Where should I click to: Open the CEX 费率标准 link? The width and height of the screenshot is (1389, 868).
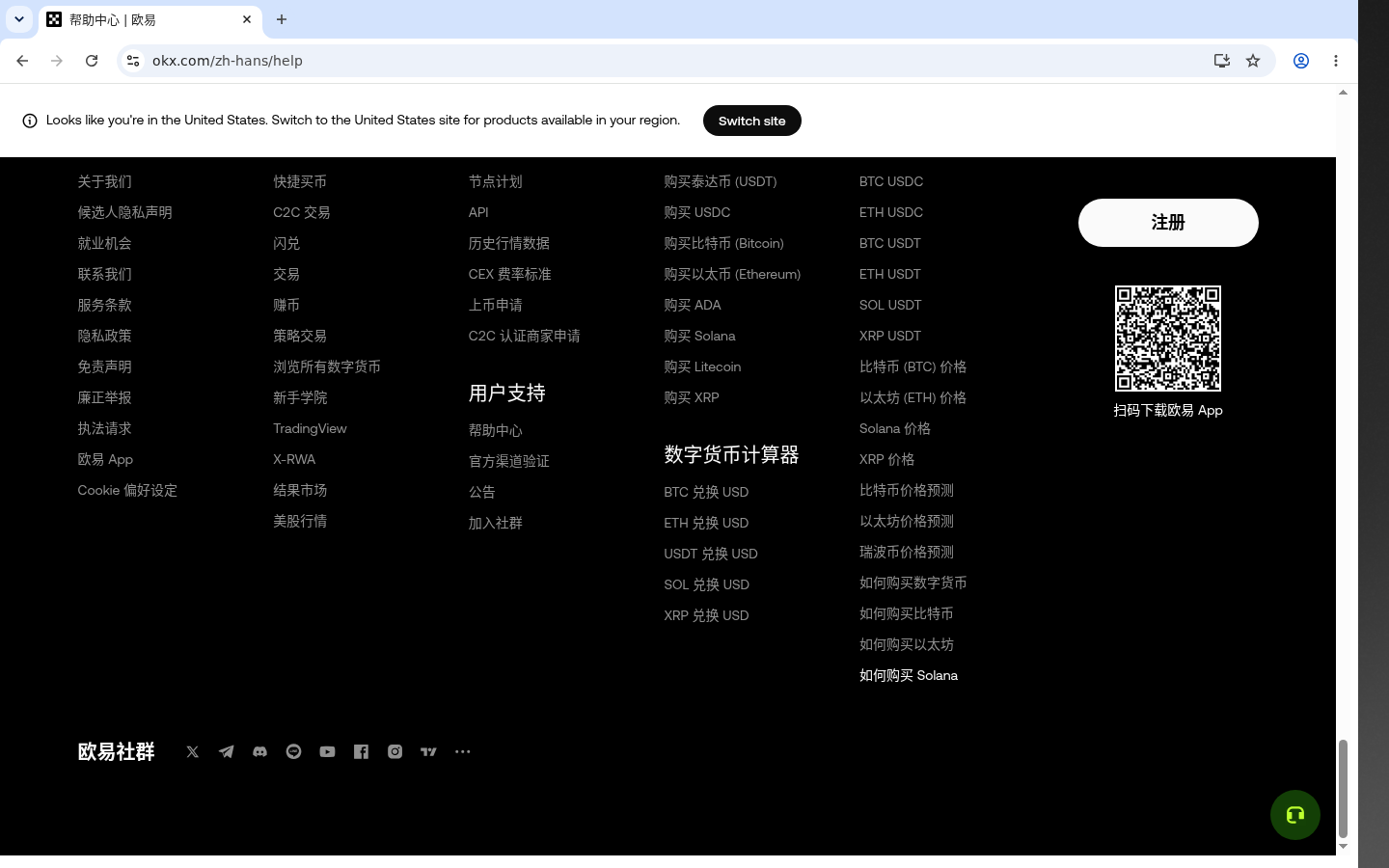click(x=510, y=274)
